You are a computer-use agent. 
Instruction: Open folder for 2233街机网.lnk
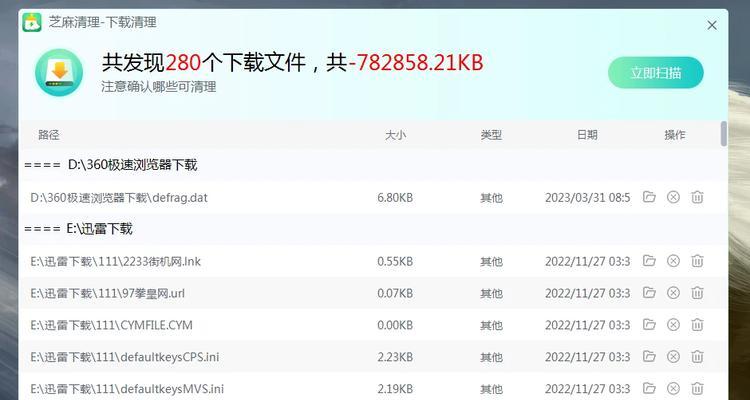(x=649, y=261)
